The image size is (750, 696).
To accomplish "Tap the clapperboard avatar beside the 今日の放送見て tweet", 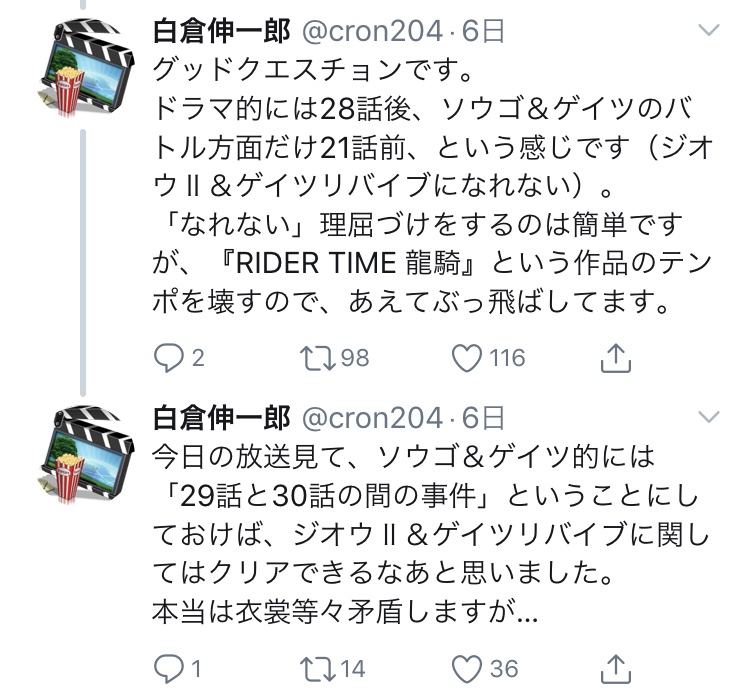I will coord(88,450).
